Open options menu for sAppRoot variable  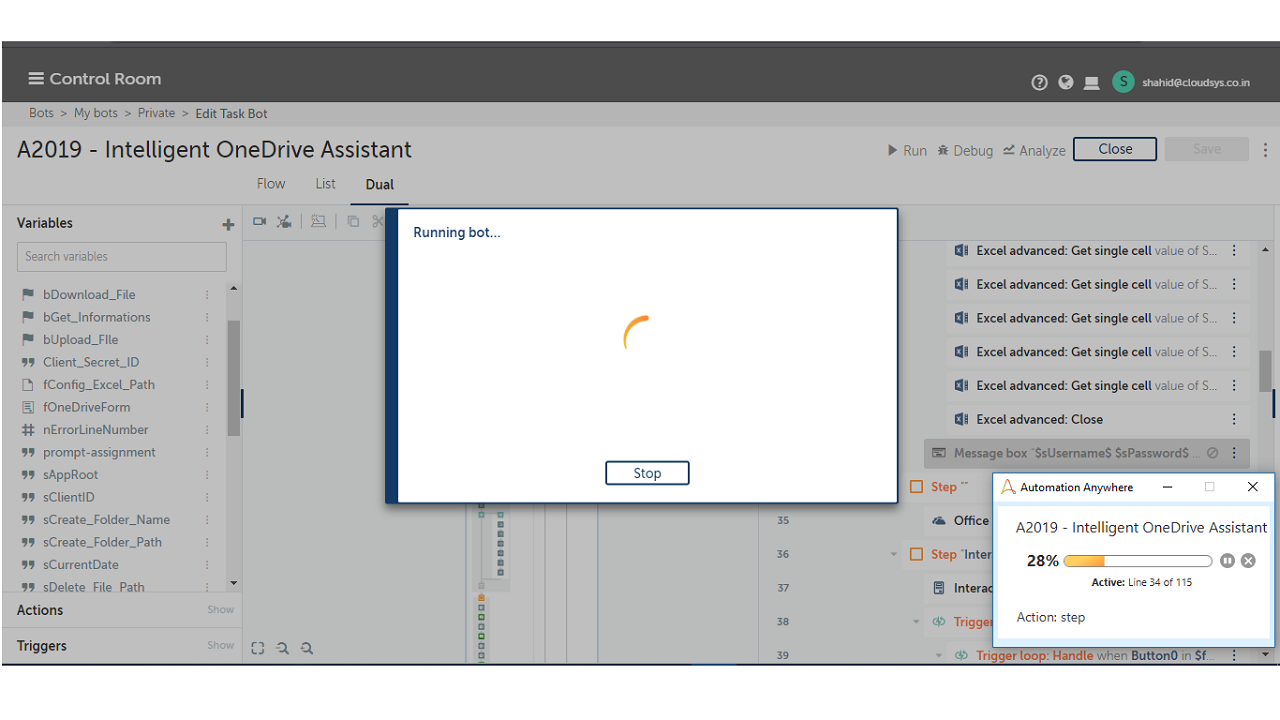click(x=208, y=475)
